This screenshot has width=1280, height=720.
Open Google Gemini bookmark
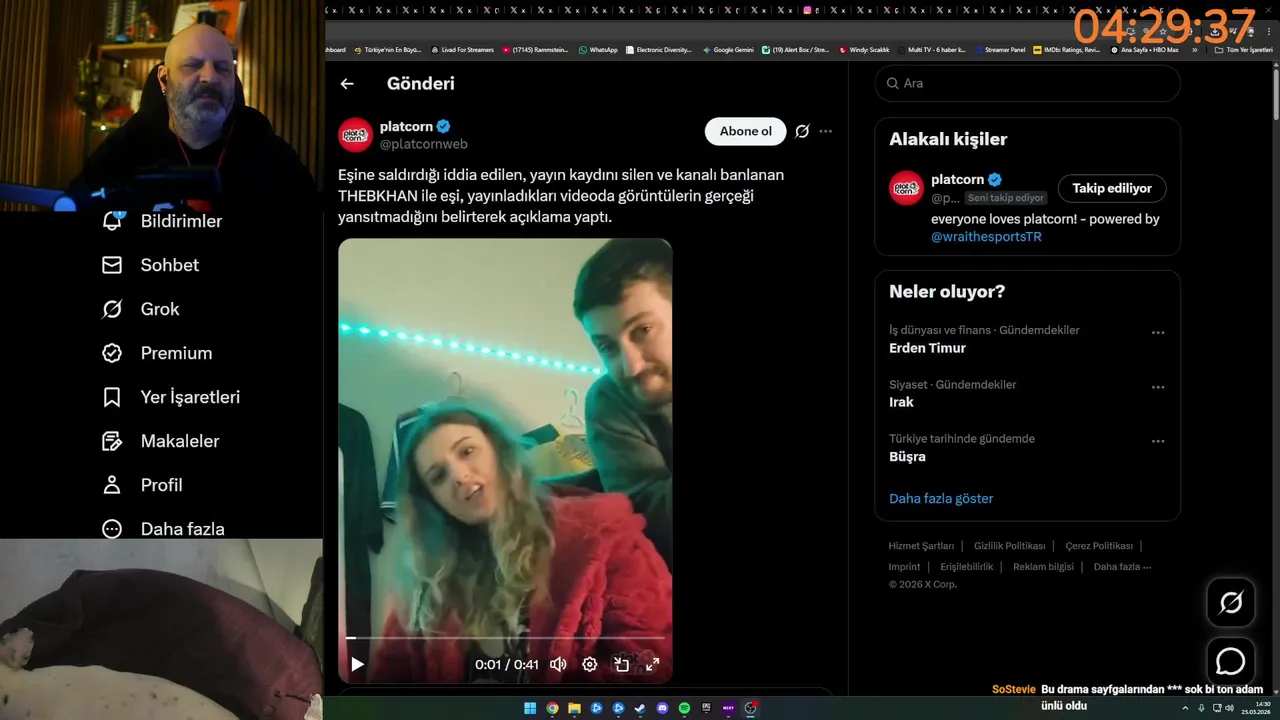tap(729, 50)
